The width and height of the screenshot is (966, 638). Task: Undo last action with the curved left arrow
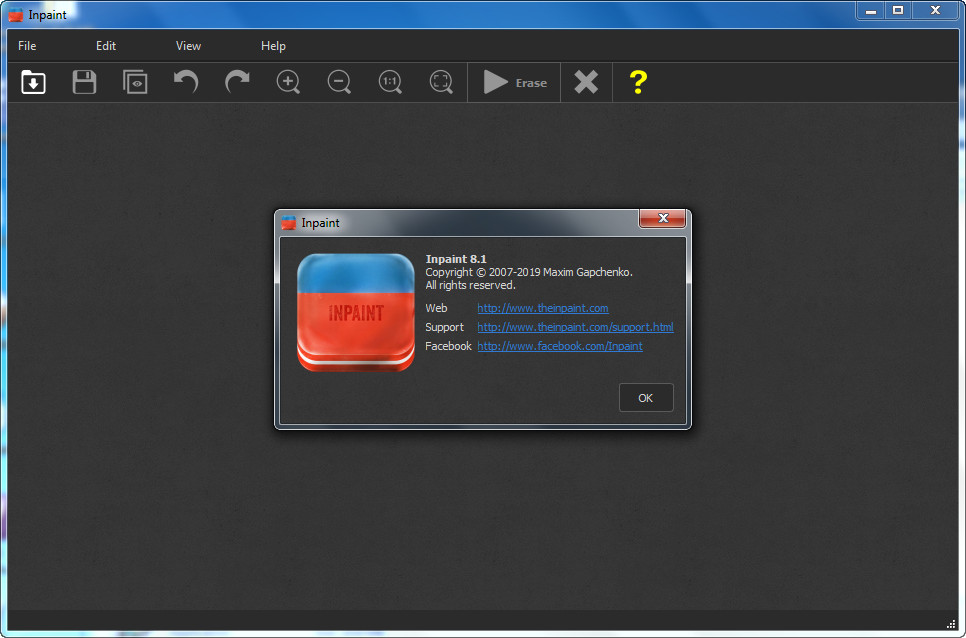pos(186,82)
